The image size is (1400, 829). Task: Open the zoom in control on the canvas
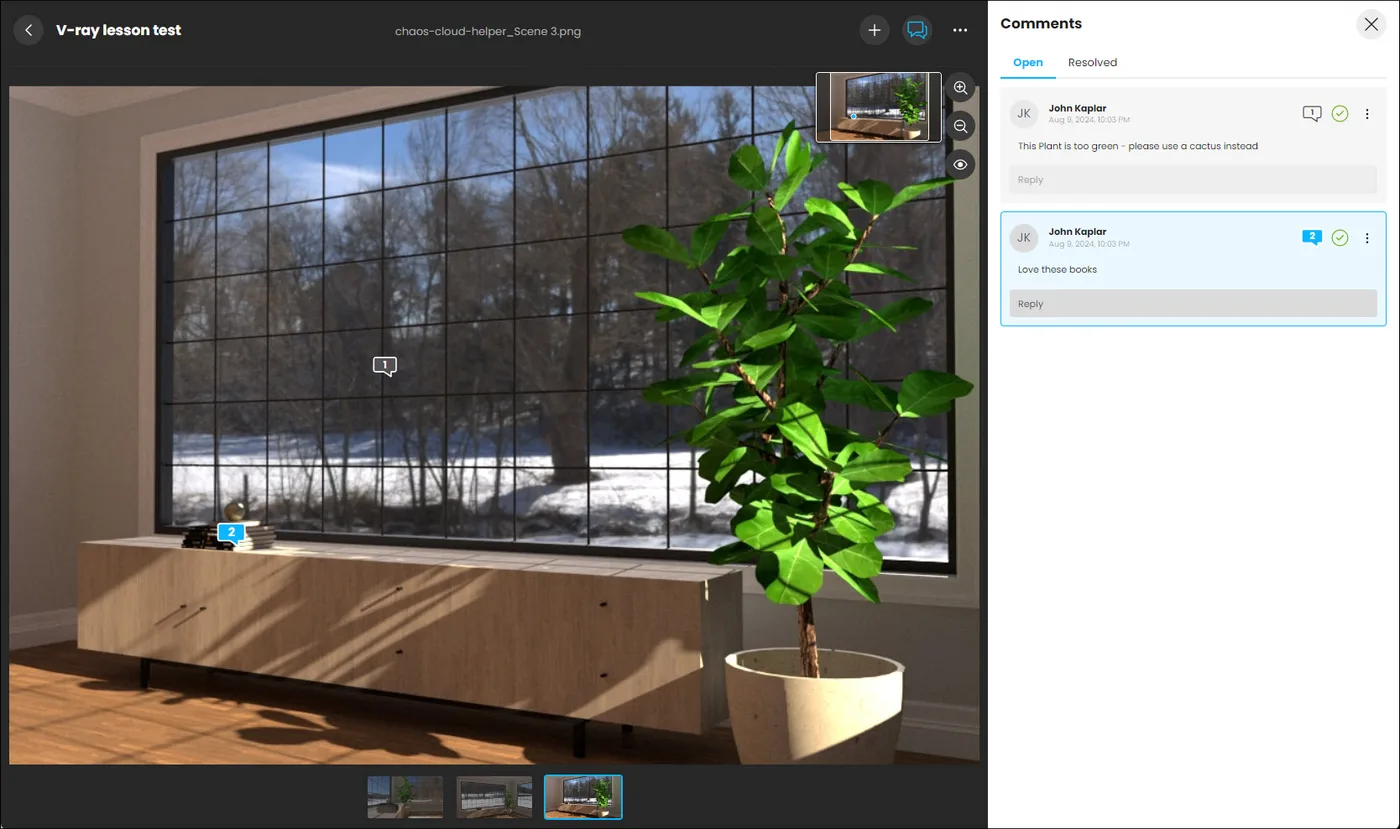coord(960,88)
